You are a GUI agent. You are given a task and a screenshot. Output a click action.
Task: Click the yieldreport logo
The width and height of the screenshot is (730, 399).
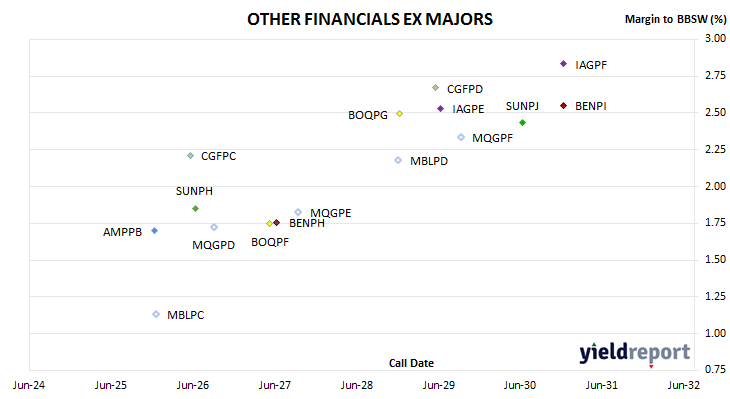pos(635,352)
